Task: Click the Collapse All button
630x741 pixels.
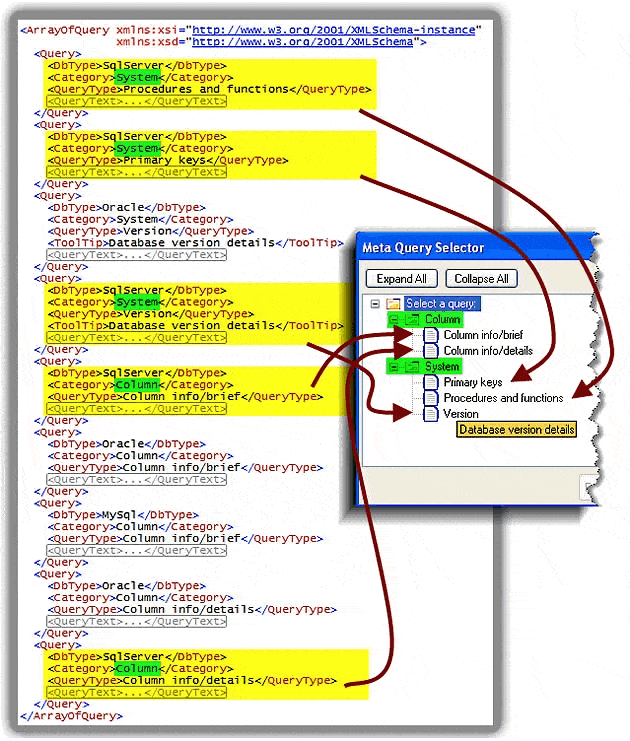Action: click(481, 279)
